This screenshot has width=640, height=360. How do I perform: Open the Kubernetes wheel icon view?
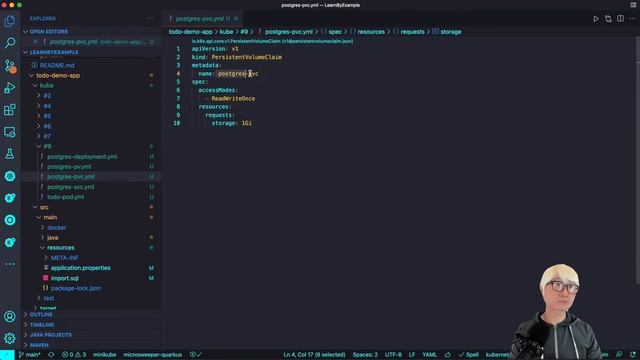[10, 176]
